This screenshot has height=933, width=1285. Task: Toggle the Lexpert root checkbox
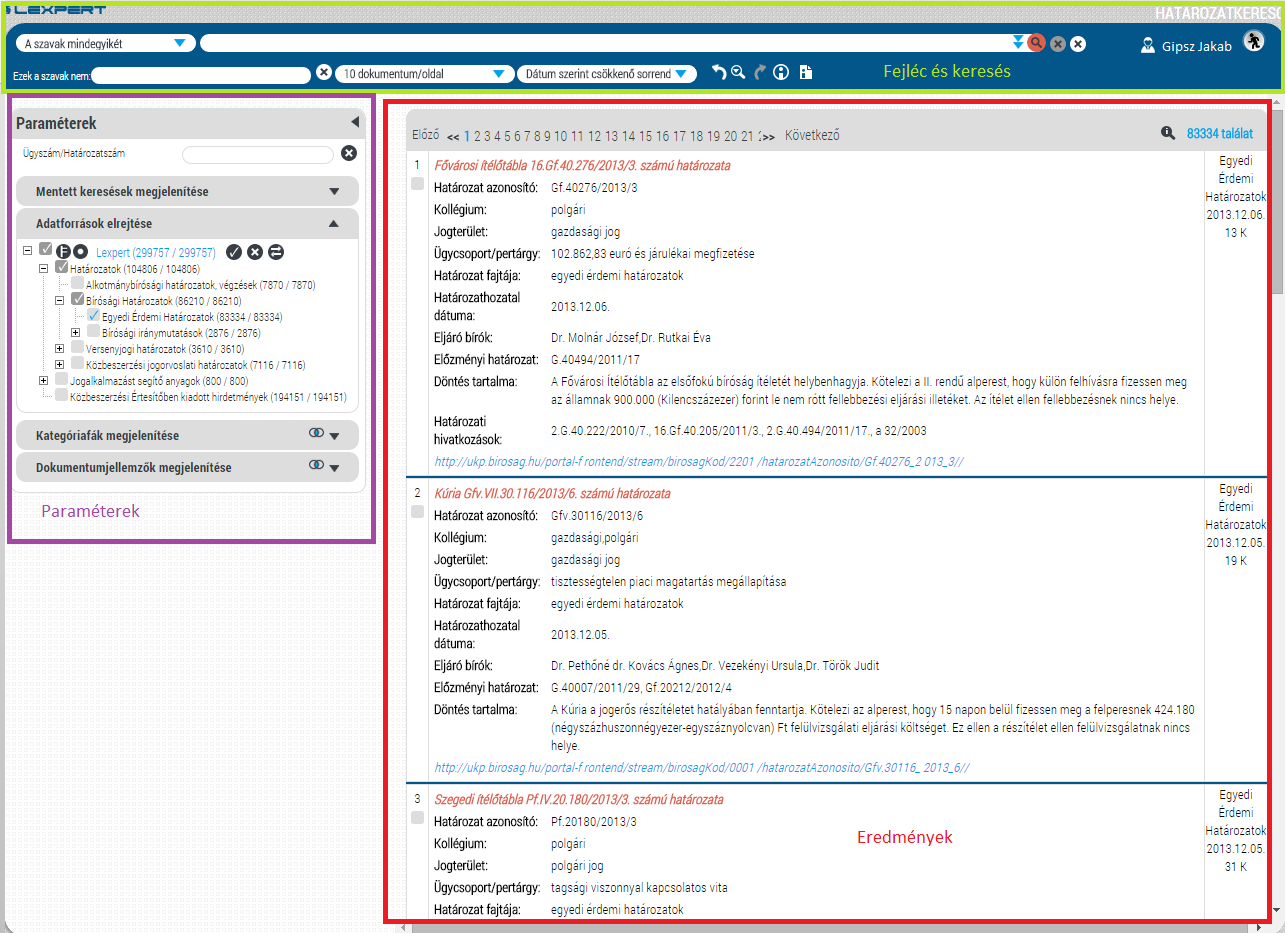[x=45, y=250]
